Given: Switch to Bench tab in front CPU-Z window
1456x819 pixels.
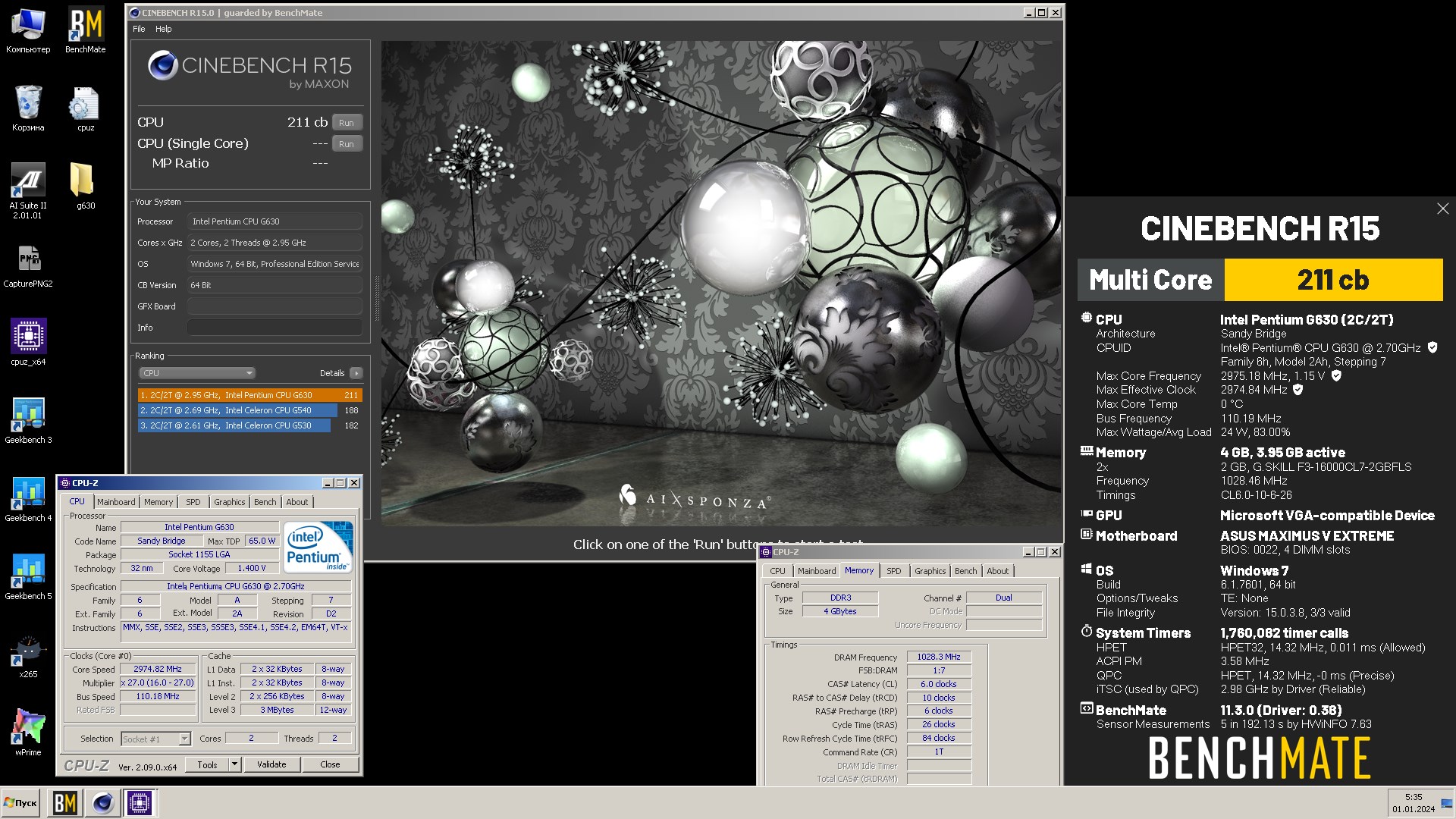Looking at the screenshot, I should pyautogui.click(x=265, y=502).
